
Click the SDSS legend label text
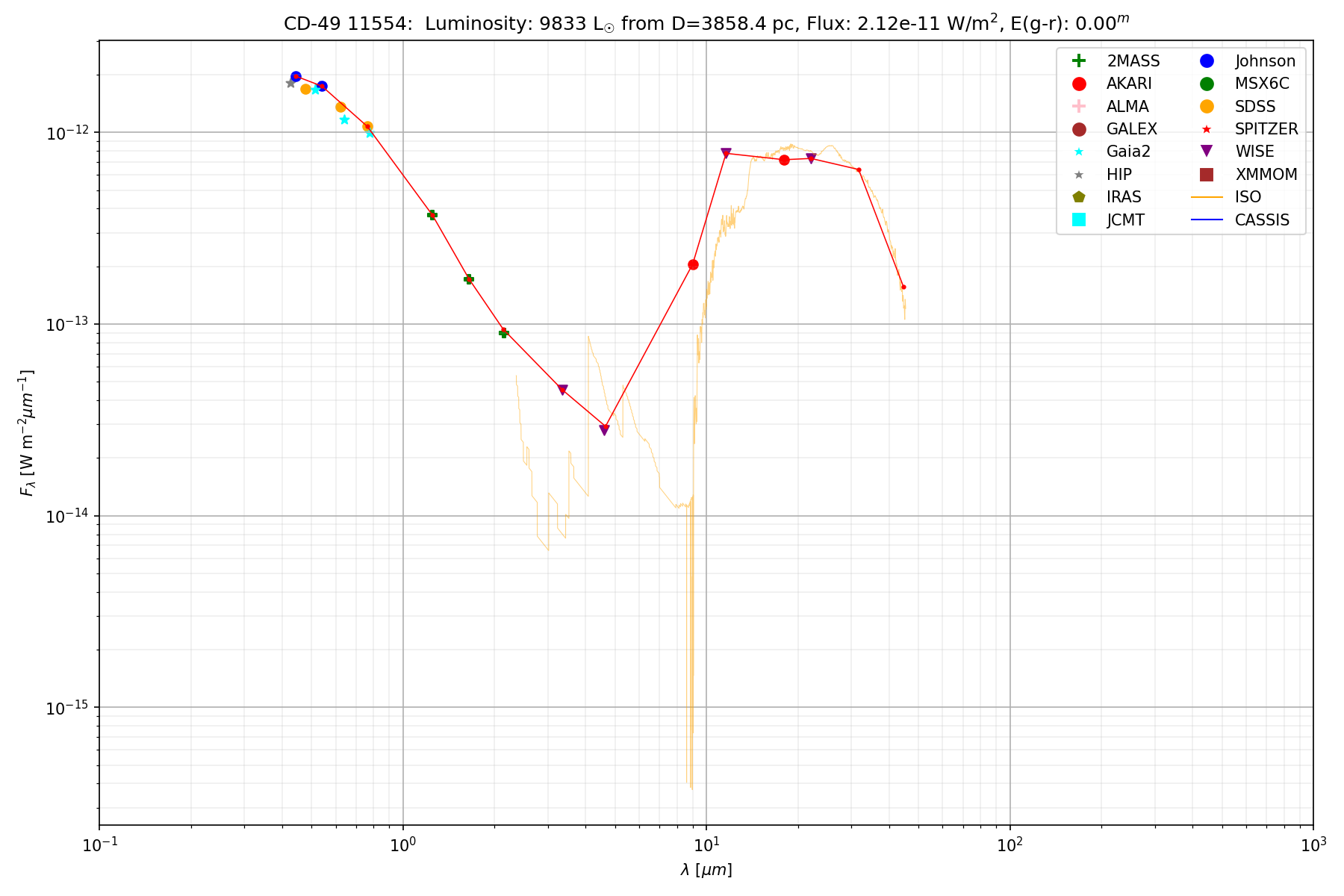pyautogui.click(x=1255, y=107)
